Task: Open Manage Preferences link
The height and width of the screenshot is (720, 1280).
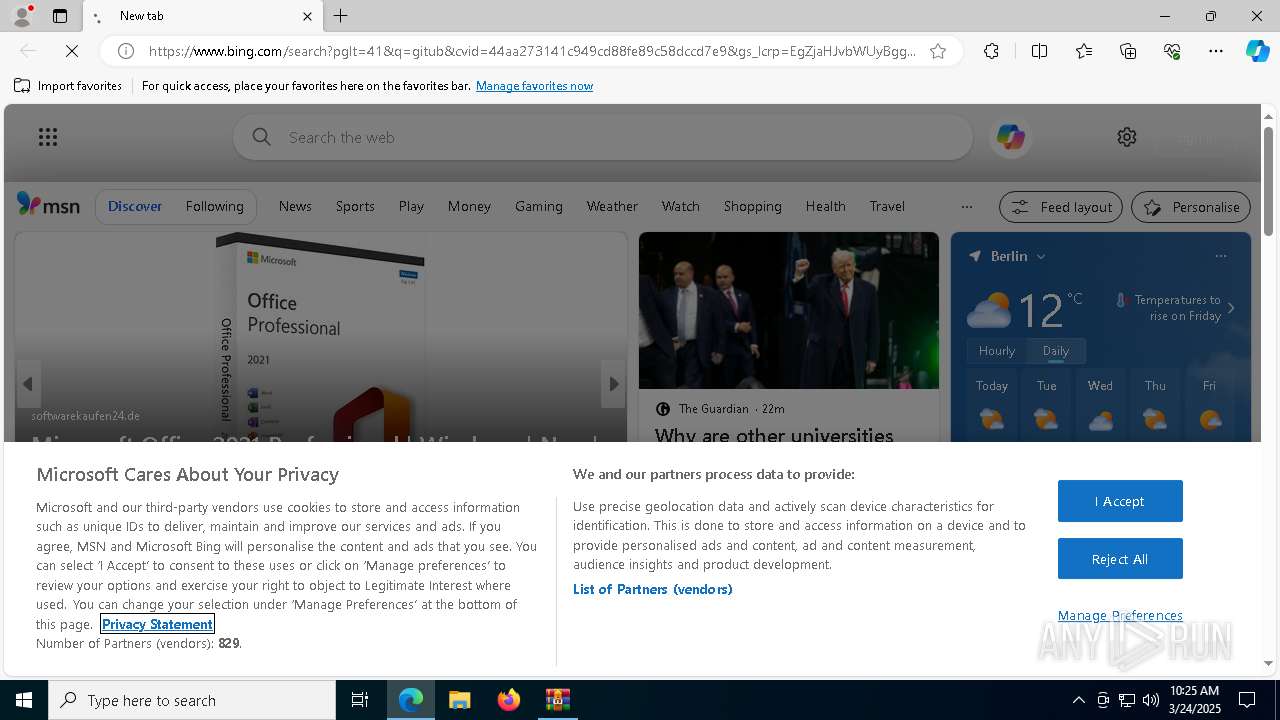Action: coord(1120,615)
